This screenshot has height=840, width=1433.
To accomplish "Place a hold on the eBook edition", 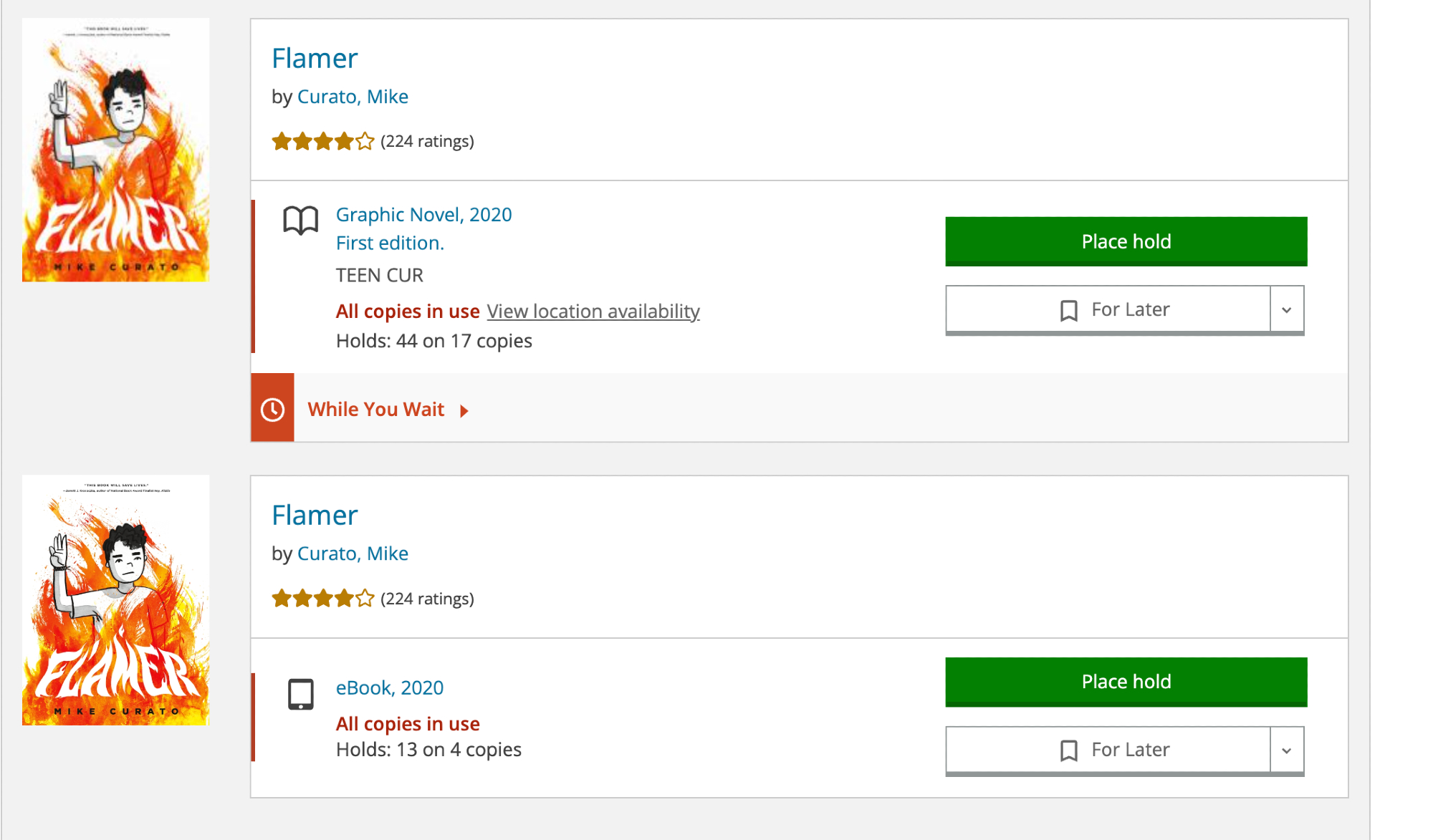I will (x=1126, y=682).
